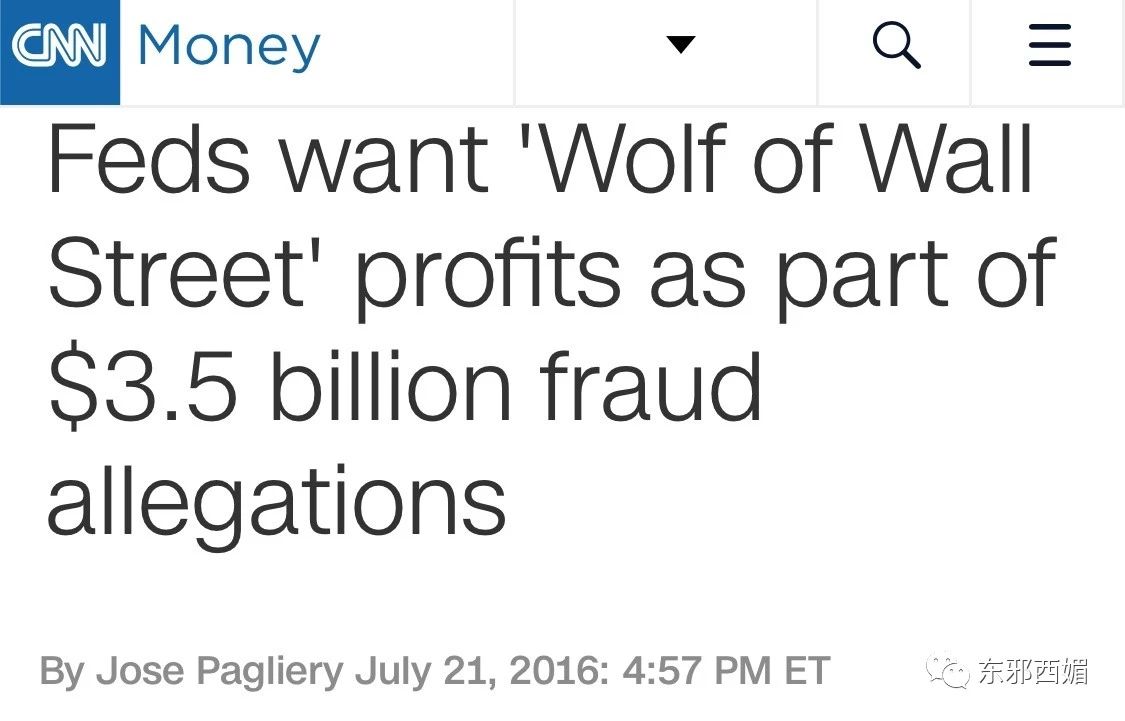Click the 4:57 PM ET timestamp
The height and width of the screenshot is (721, 1125).
pos(725,670)
